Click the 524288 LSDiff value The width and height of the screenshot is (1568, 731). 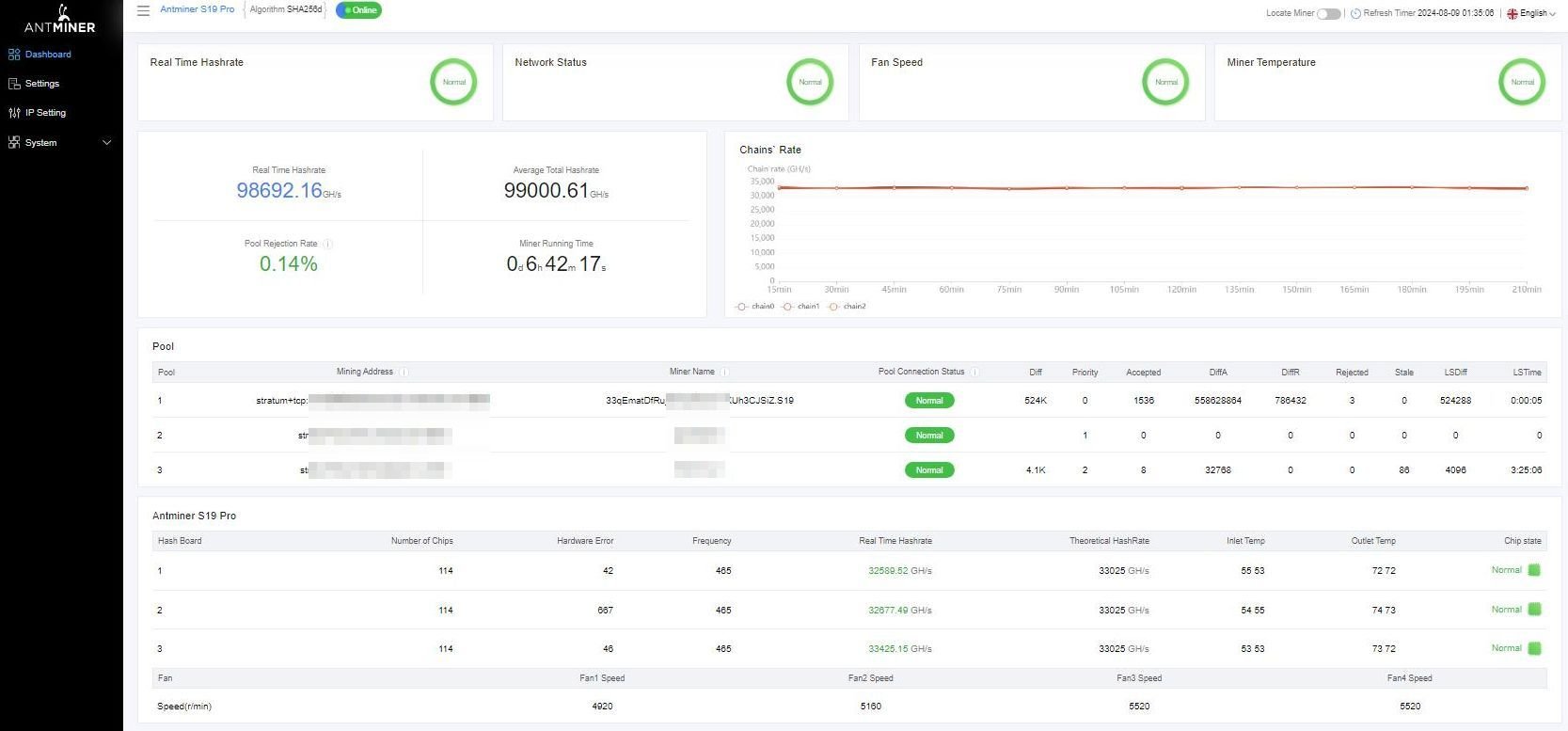point(1455,401)
